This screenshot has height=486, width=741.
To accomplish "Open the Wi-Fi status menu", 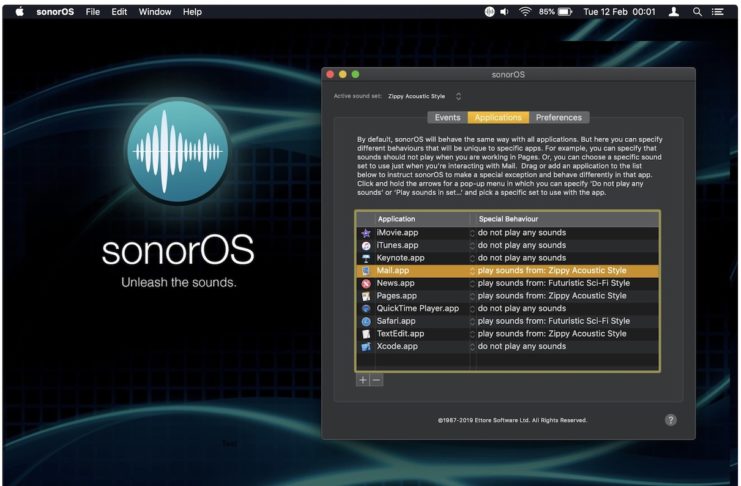I will pos(525,12).
